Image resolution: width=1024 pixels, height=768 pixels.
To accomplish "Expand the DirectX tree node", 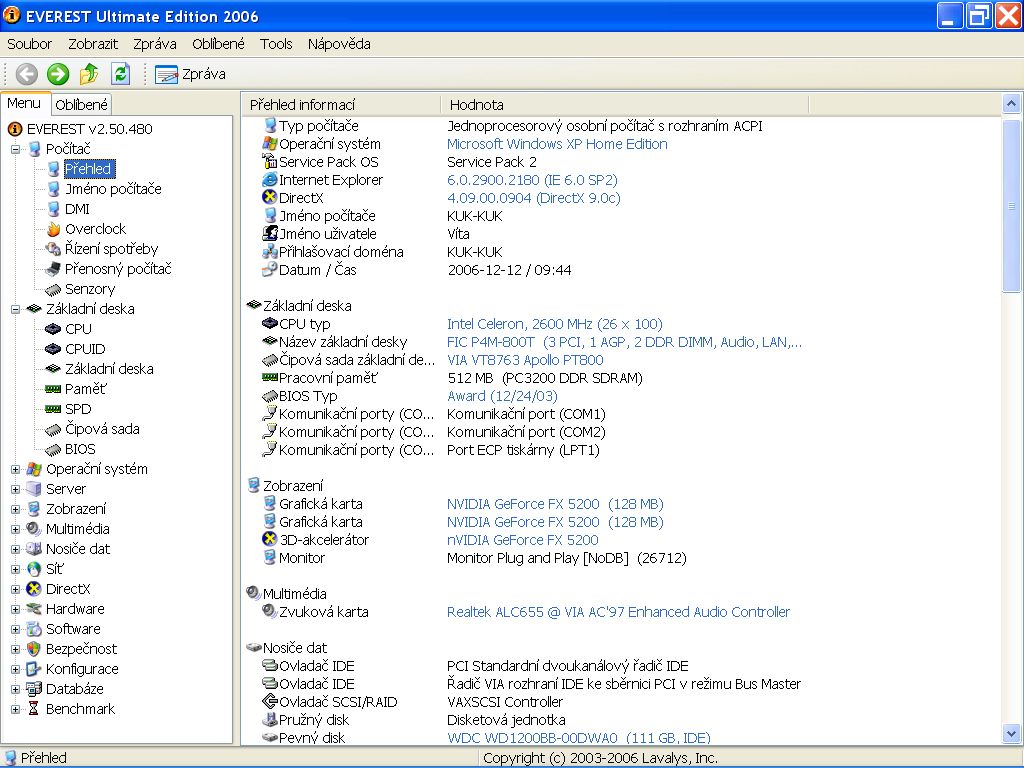I will pos(16,589).
